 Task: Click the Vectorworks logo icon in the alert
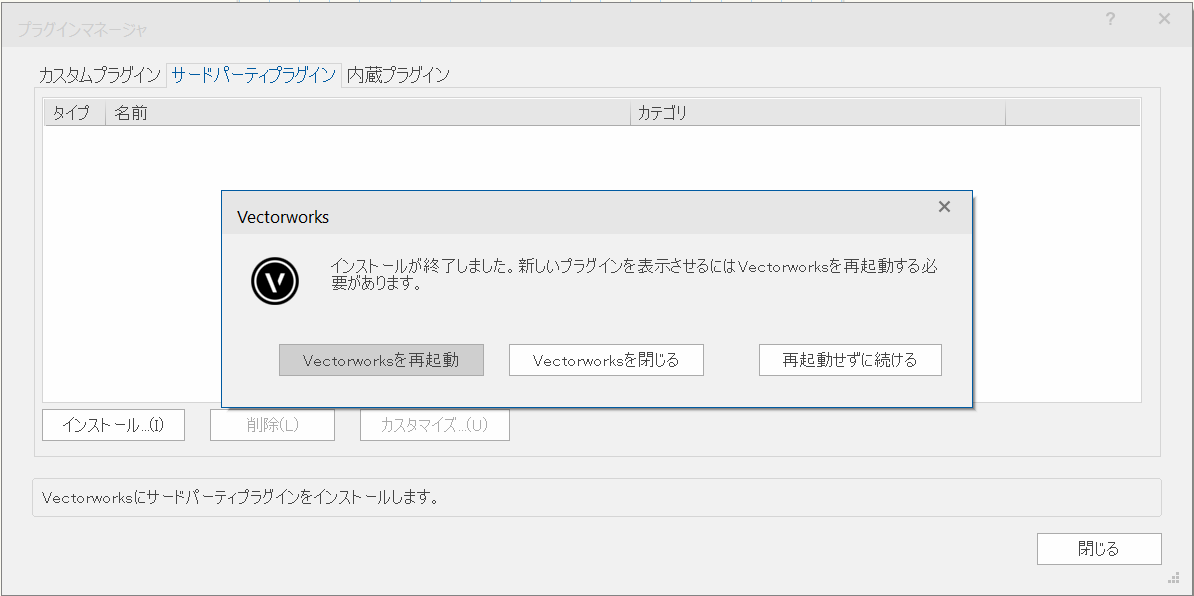(275, 282)
